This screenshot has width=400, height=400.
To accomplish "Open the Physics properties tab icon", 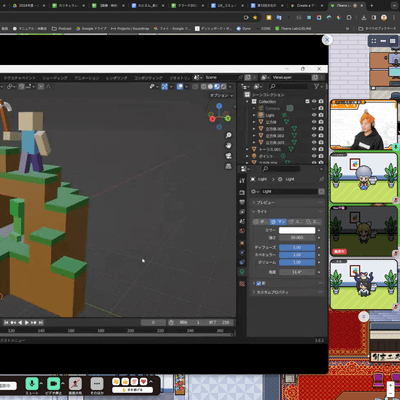I will pos(242,253).
